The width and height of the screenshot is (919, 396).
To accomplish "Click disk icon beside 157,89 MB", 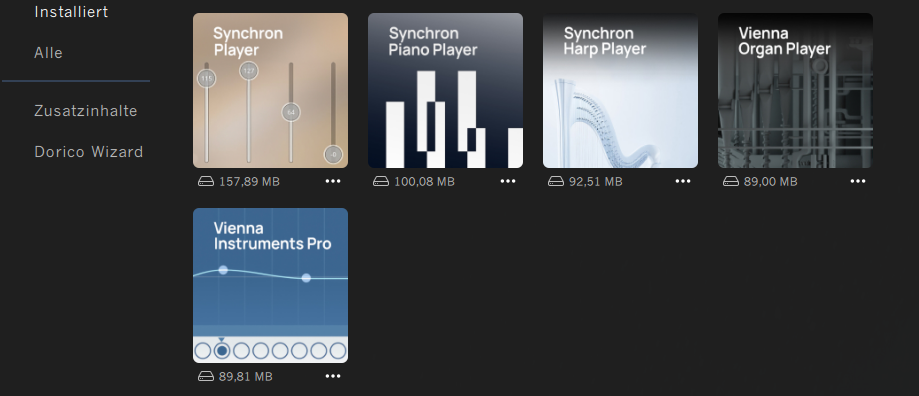I will point(206,182).
